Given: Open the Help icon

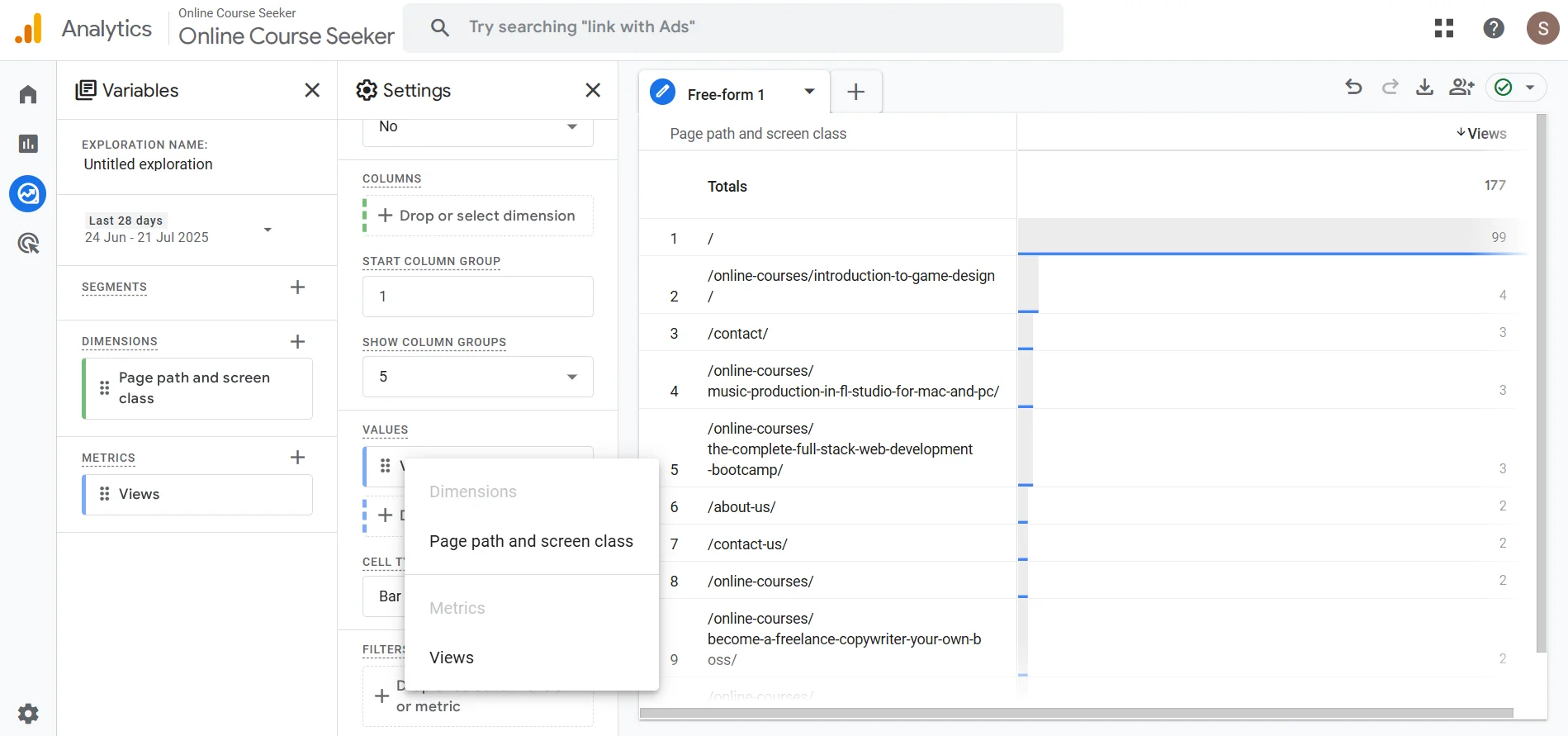Looking at the screenshot, I should click(x=1493, y=28).
